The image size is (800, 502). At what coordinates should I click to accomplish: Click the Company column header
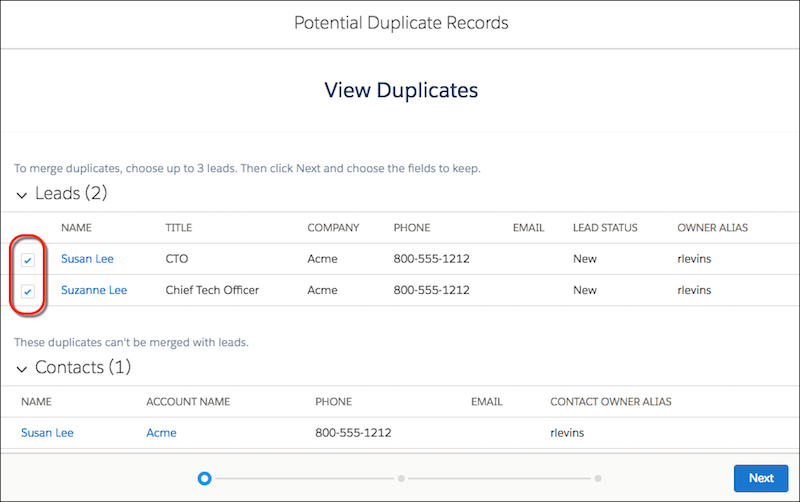[x=333, y=228]
